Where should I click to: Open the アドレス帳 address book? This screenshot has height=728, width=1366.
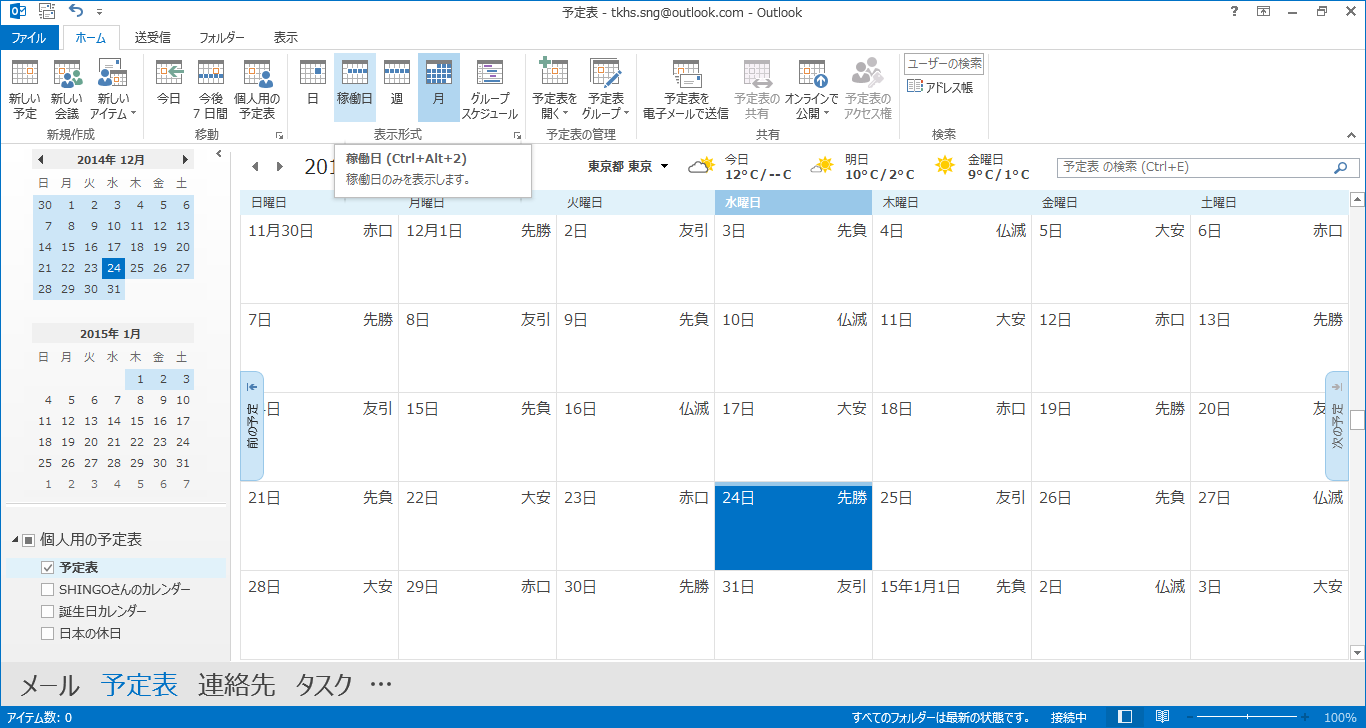[940, 87]
